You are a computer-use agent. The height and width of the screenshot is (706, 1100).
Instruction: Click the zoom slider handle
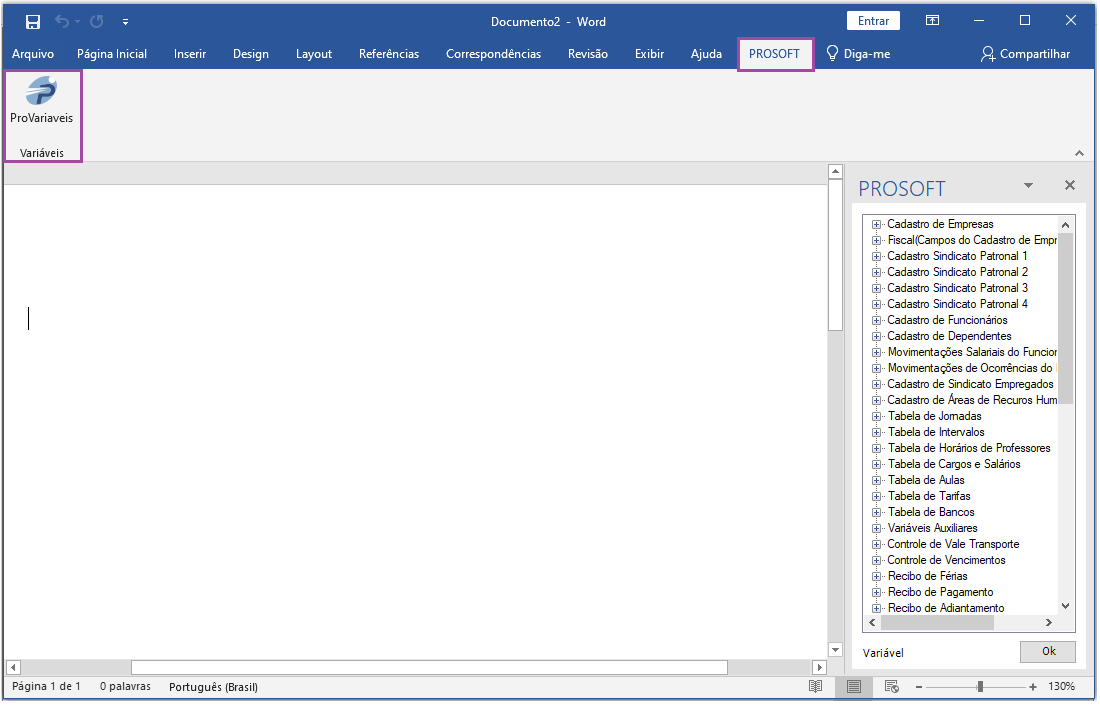click(x=980, y=687)
